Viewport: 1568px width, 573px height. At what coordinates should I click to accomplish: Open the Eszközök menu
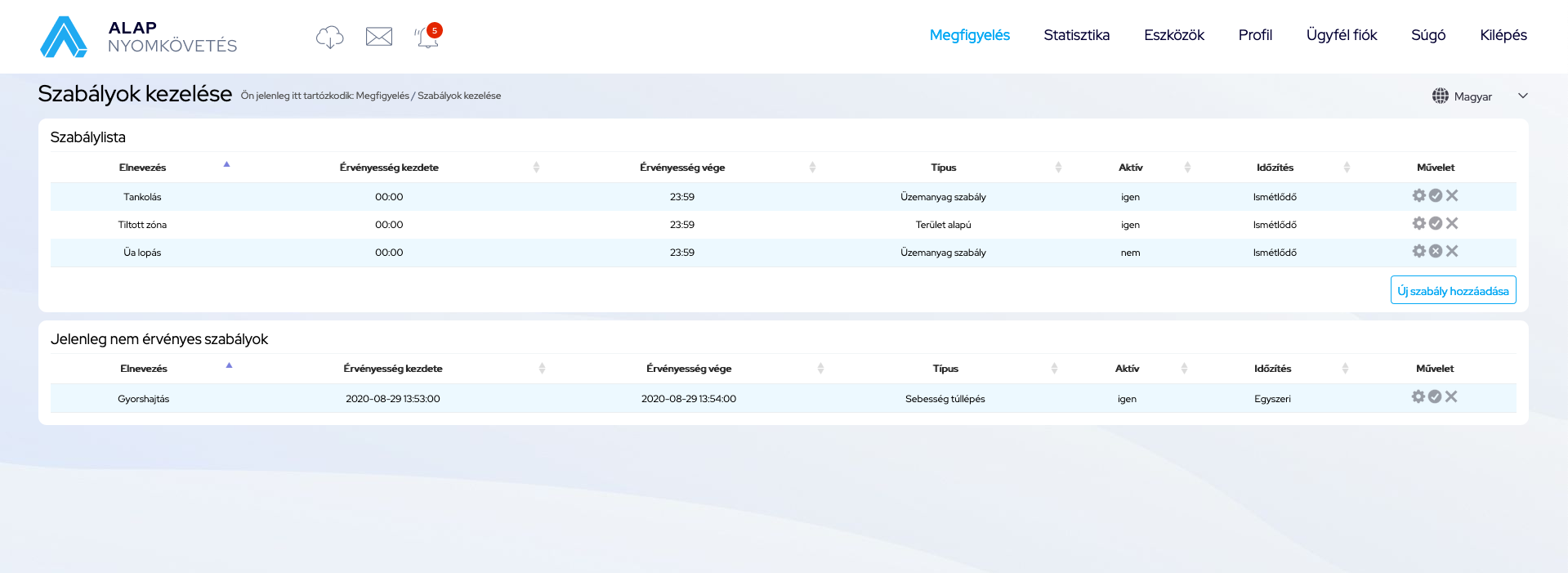[1173, 35]
